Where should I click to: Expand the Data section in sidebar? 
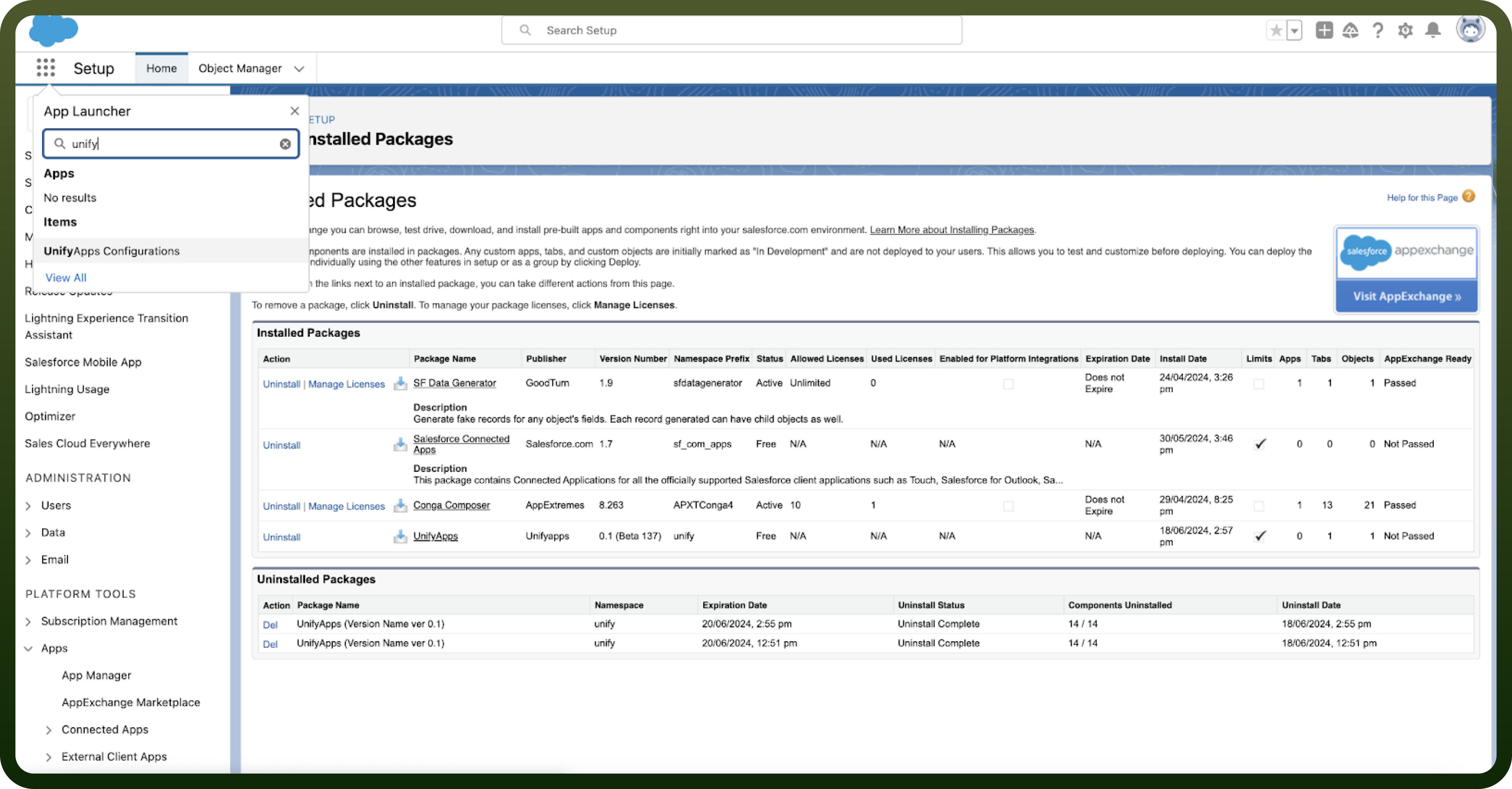tap(28, 533)
